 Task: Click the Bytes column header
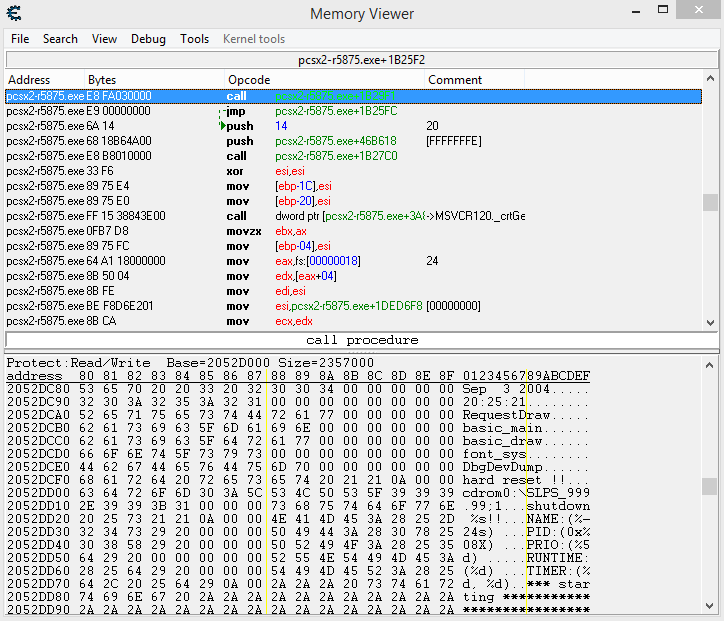(102, 80)
